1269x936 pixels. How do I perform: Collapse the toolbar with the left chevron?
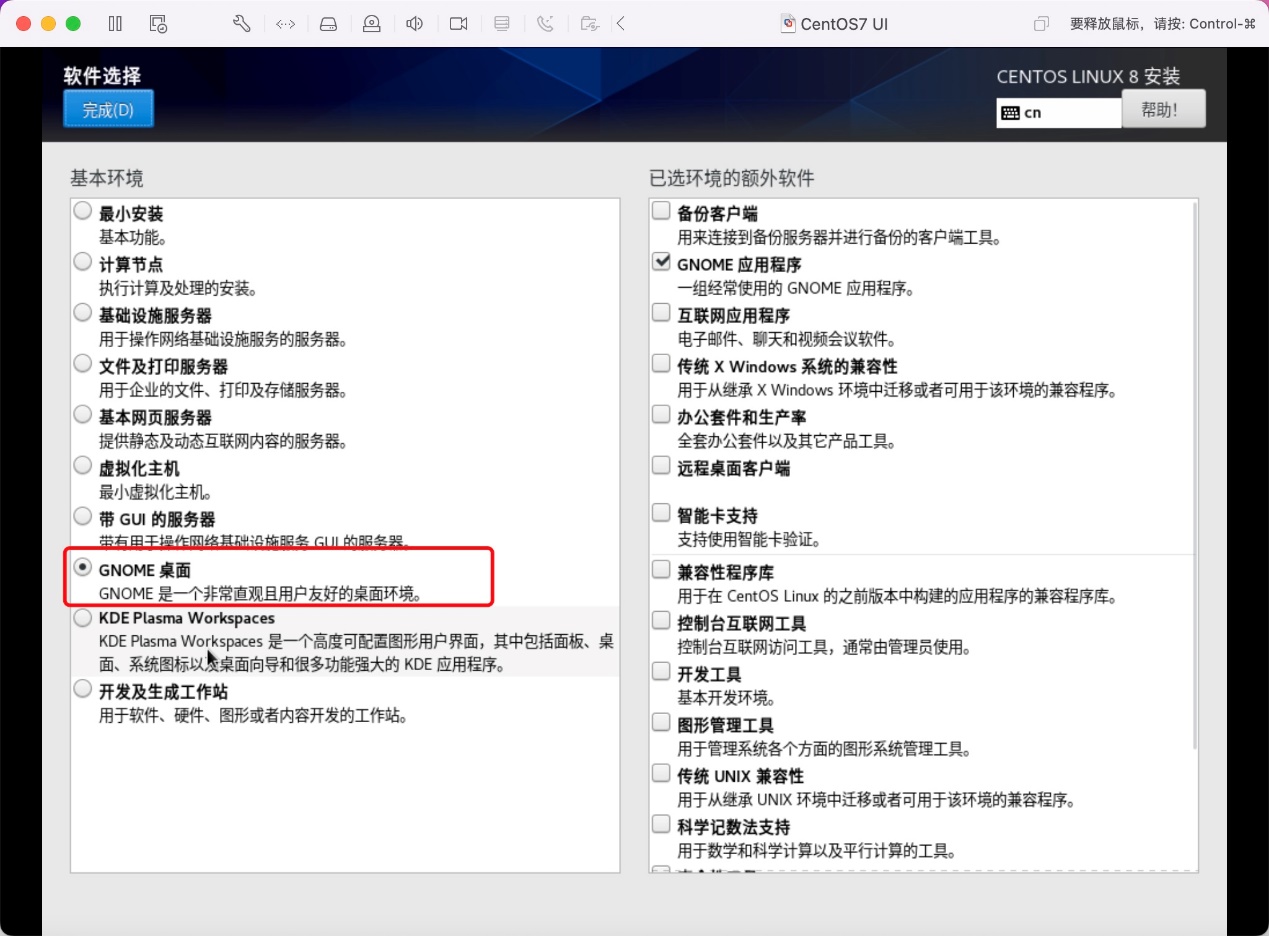[621, 24]
